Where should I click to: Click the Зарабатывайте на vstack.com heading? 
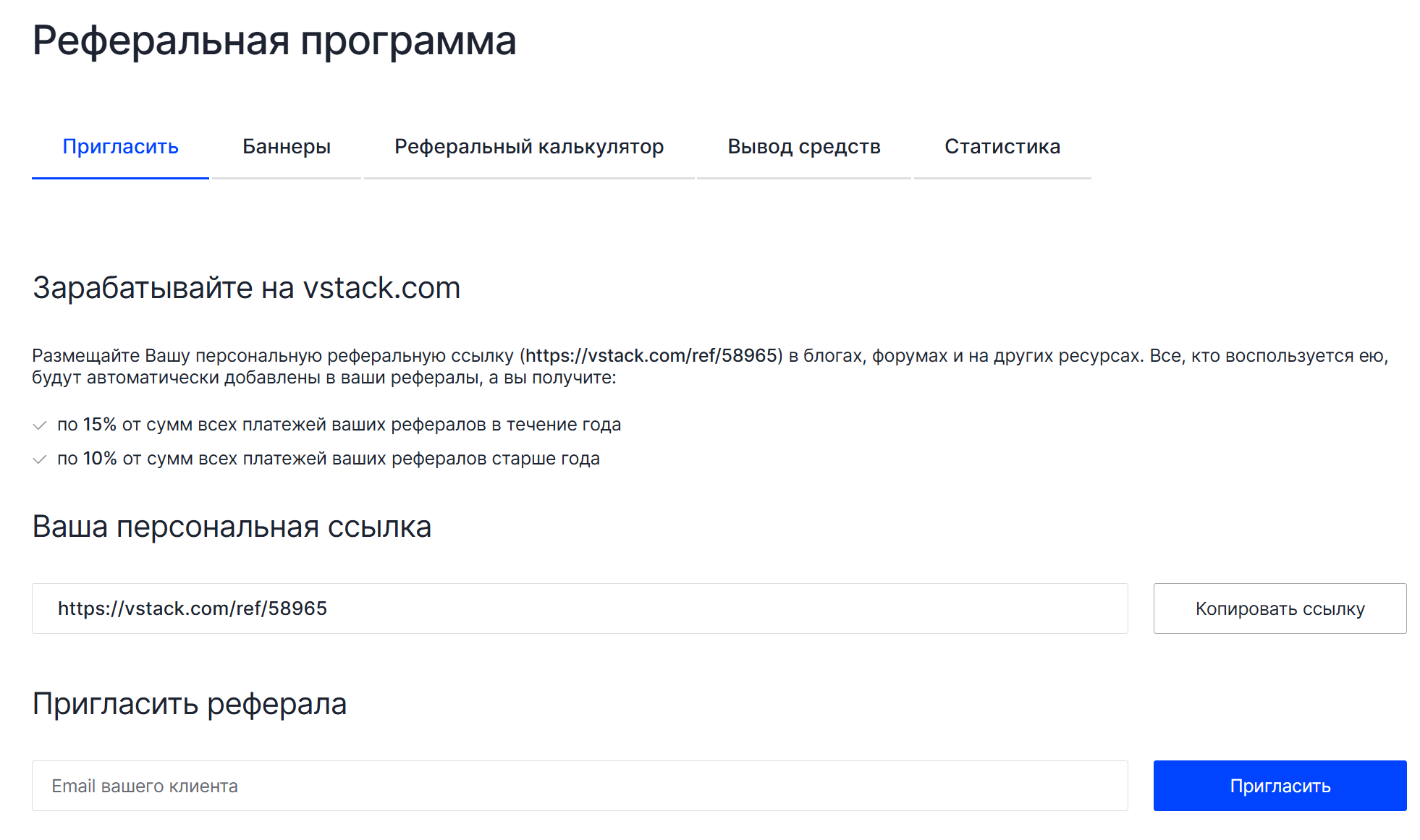246,288
